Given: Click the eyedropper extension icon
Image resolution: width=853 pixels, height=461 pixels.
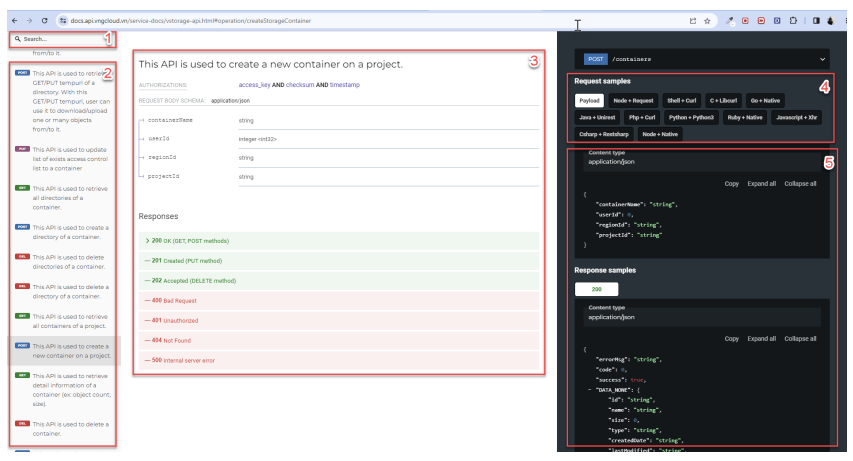Looking at the screenshot, I should tap(730, 20).
